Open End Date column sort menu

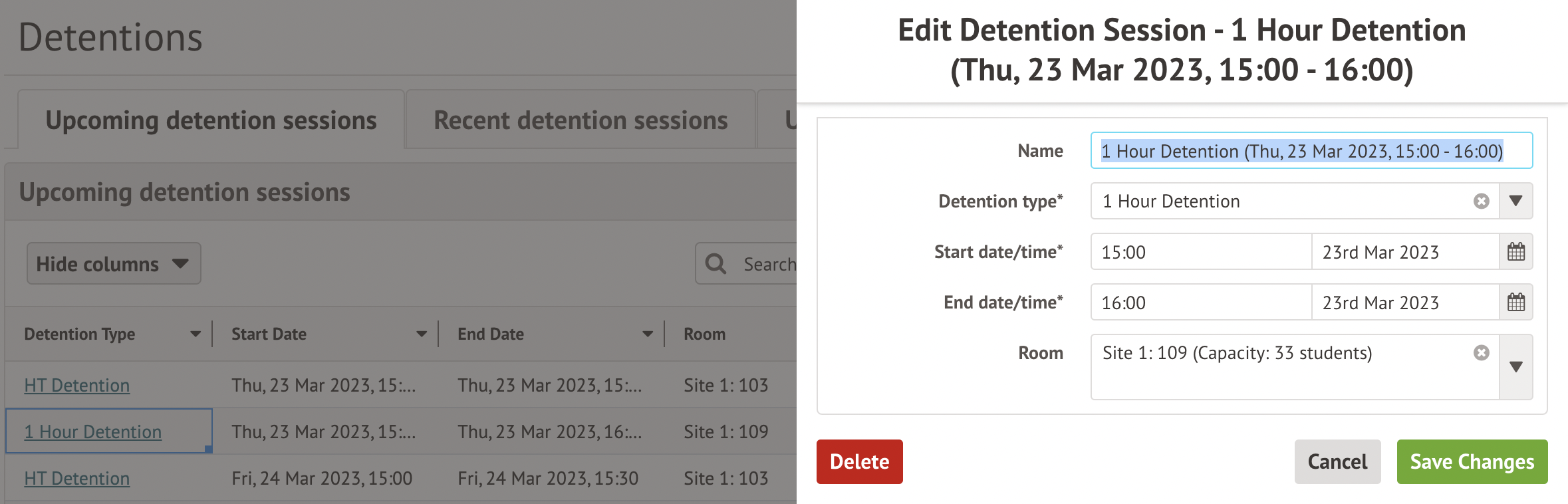tap(648, 334)
